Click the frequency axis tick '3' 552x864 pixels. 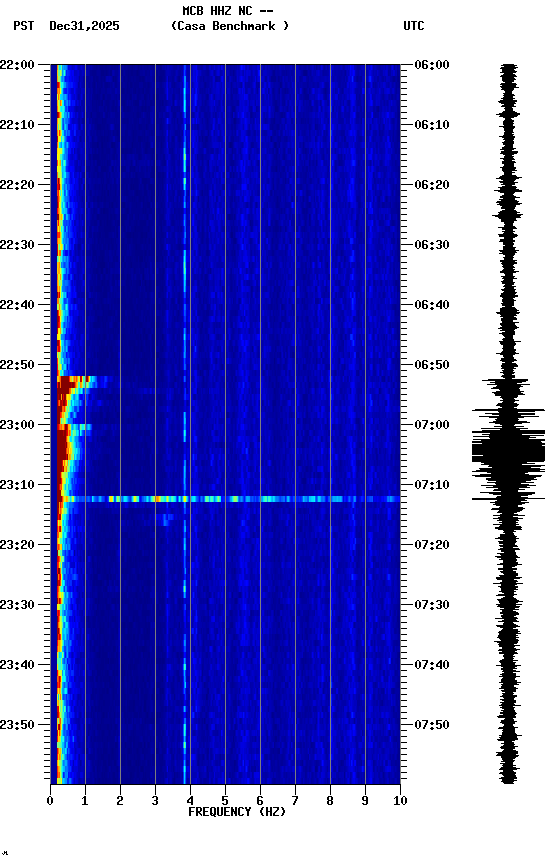pyautogui.click(x=155, y=801)
